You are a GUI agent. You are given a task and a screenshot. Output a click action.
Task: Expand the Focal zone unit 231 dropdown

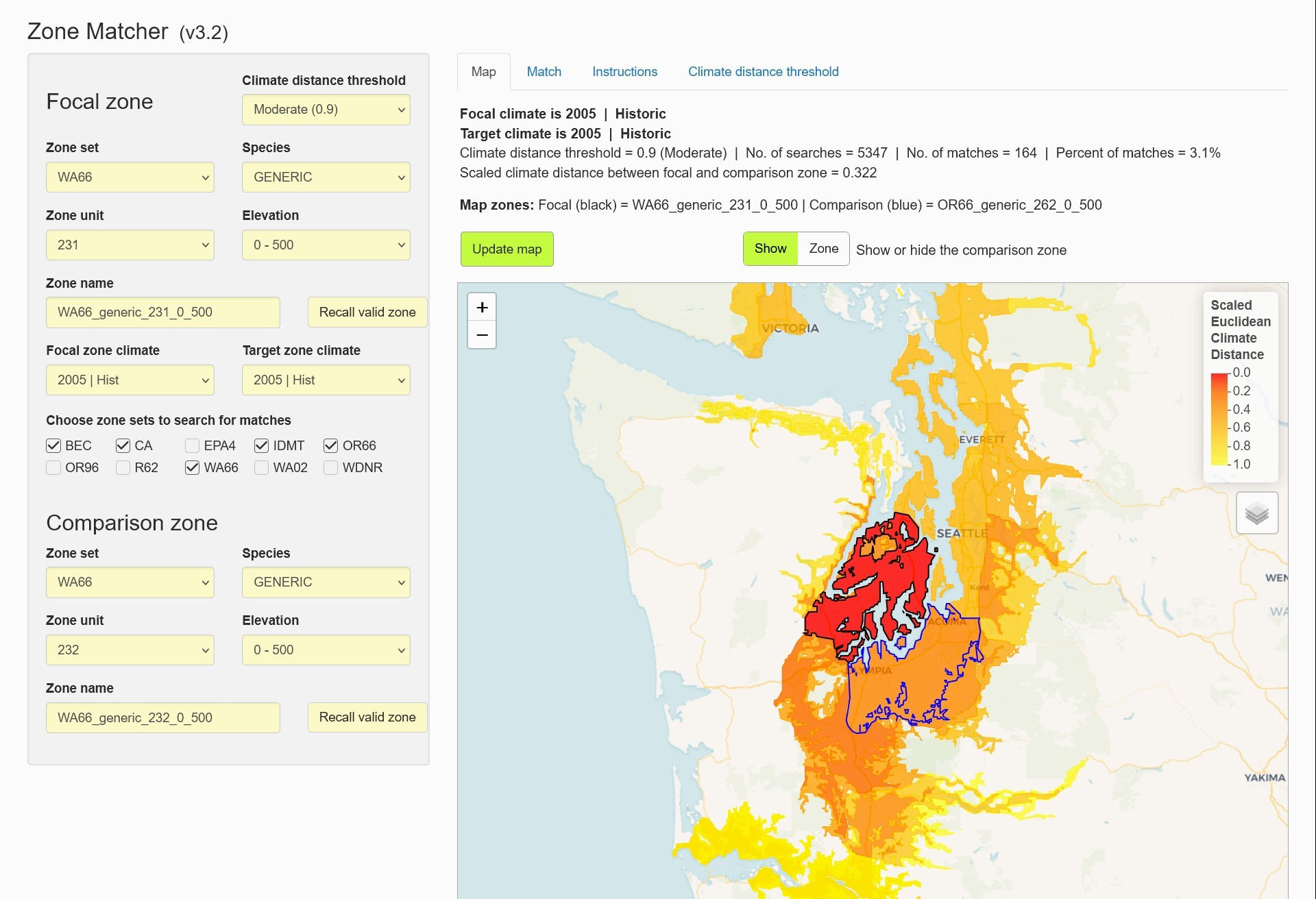pyautogui.click(x=130, y=245)
